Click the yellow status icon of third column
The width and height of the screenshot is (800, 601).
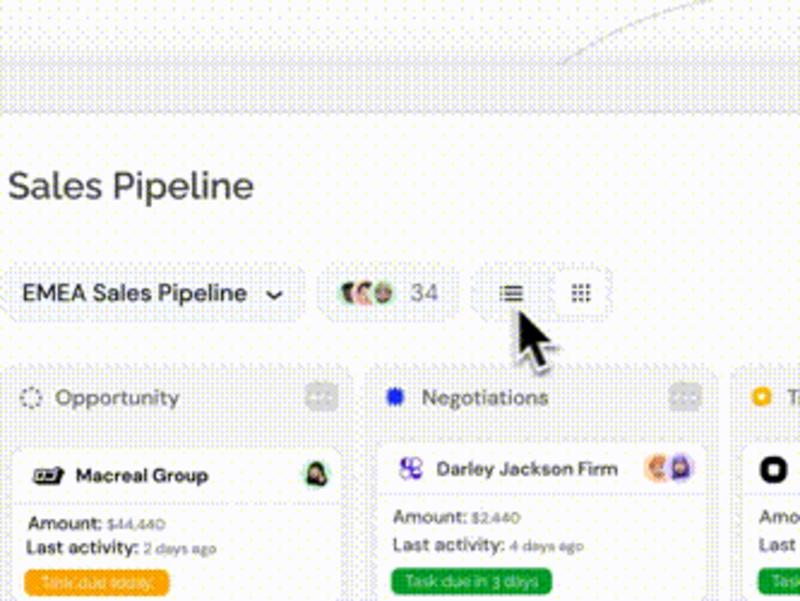[762, 397]
